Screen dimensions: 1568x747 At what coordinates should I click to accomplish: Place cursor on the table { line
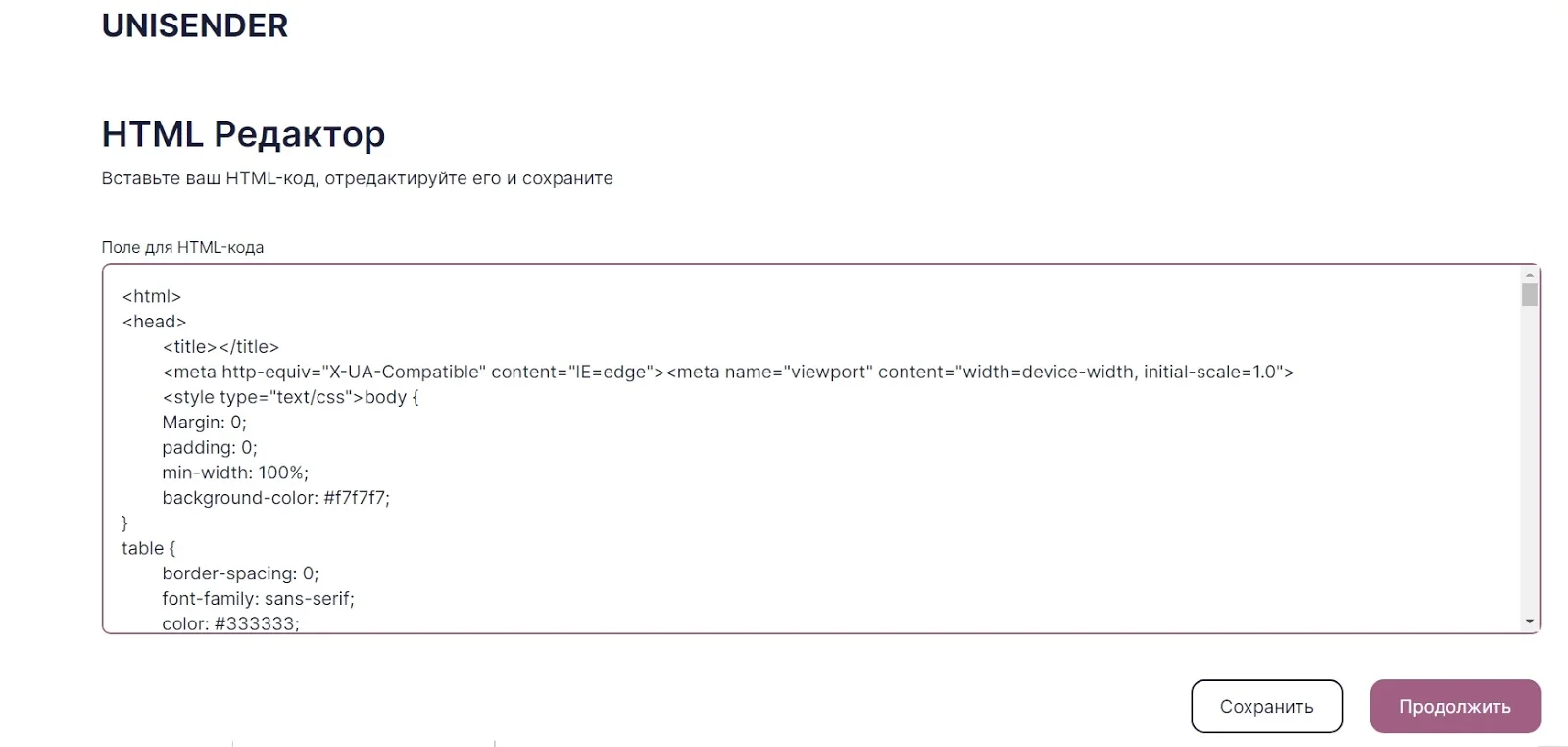coord(148,548)
